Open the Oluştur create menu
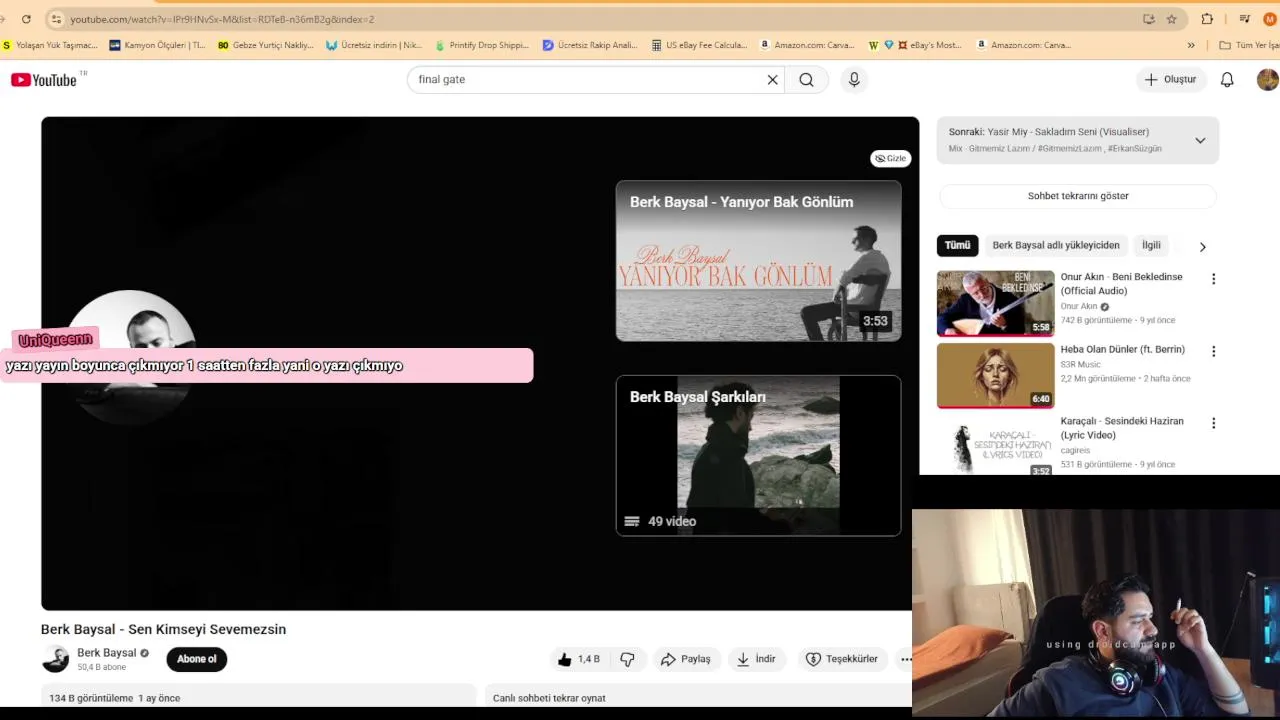Viewport: 1280px width, 720px height. [x=1171, y=80]
